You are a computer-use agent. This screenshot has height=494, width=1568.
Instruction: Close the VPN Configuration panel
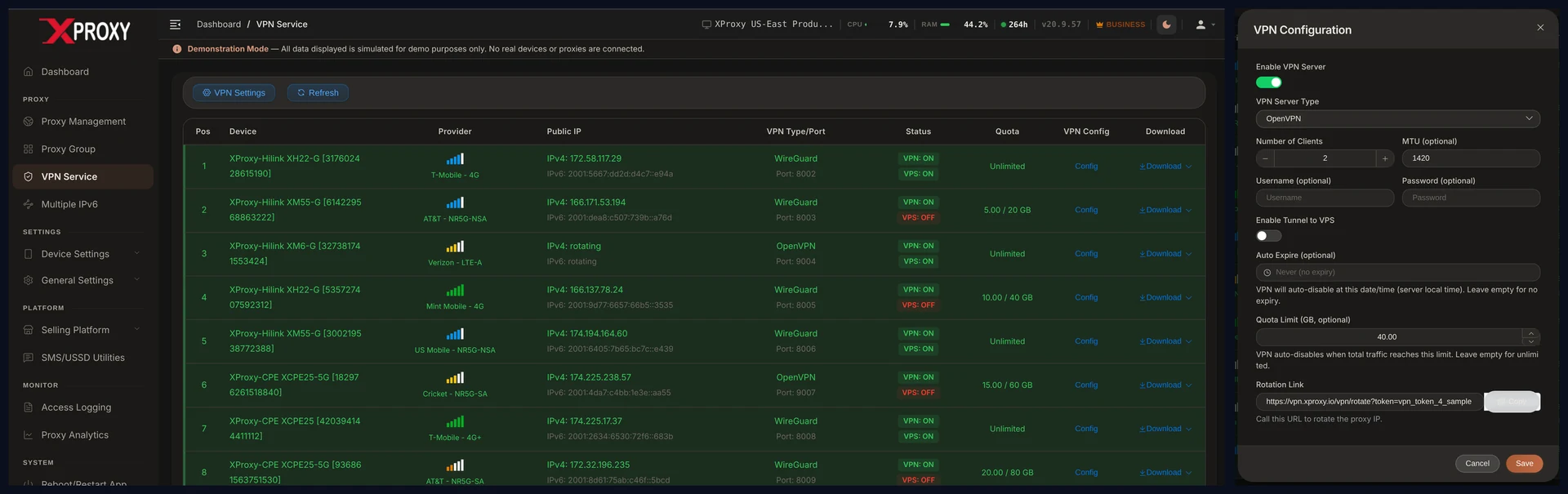pyautogui.click(x=1540, y=28)
